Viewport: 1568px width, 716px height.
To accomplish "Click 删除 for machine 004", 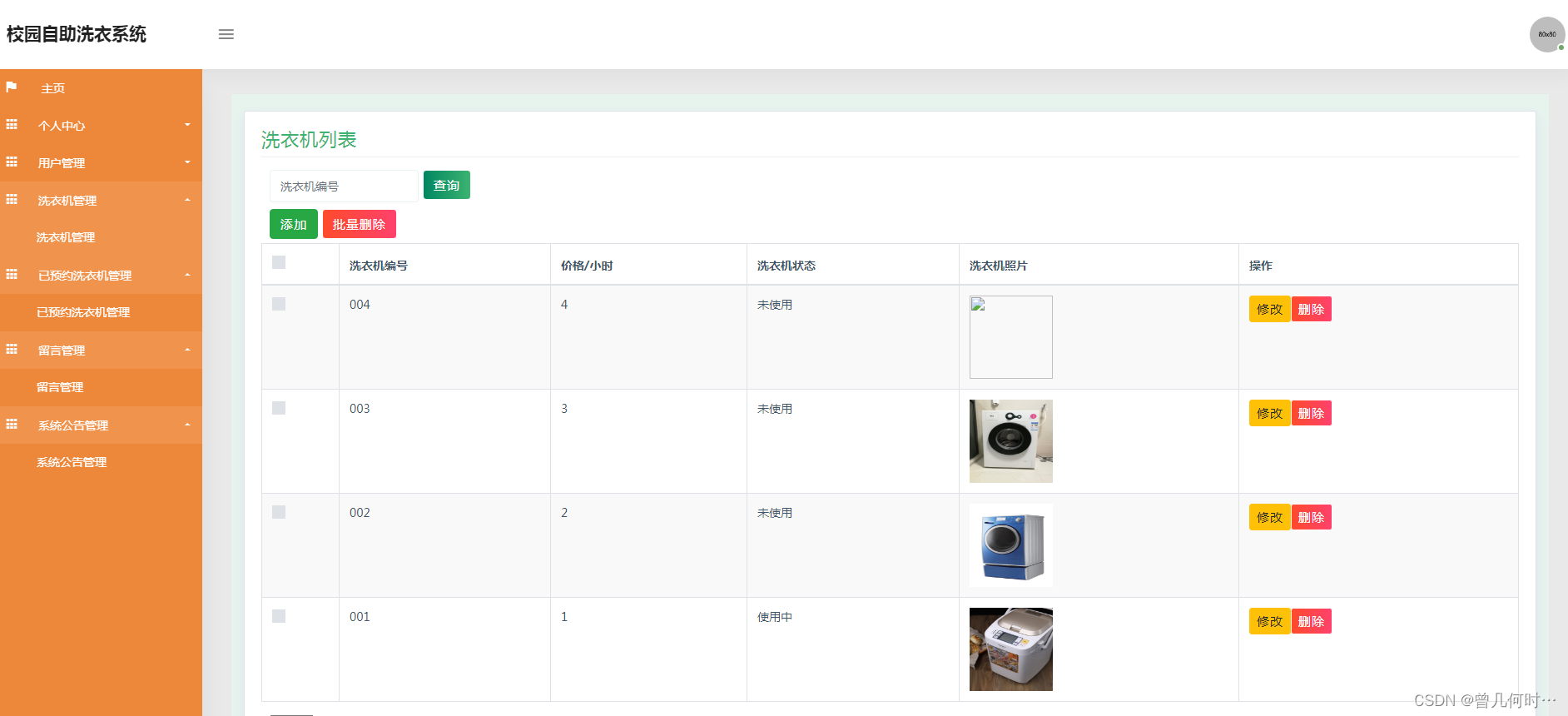I will 1312,309.
